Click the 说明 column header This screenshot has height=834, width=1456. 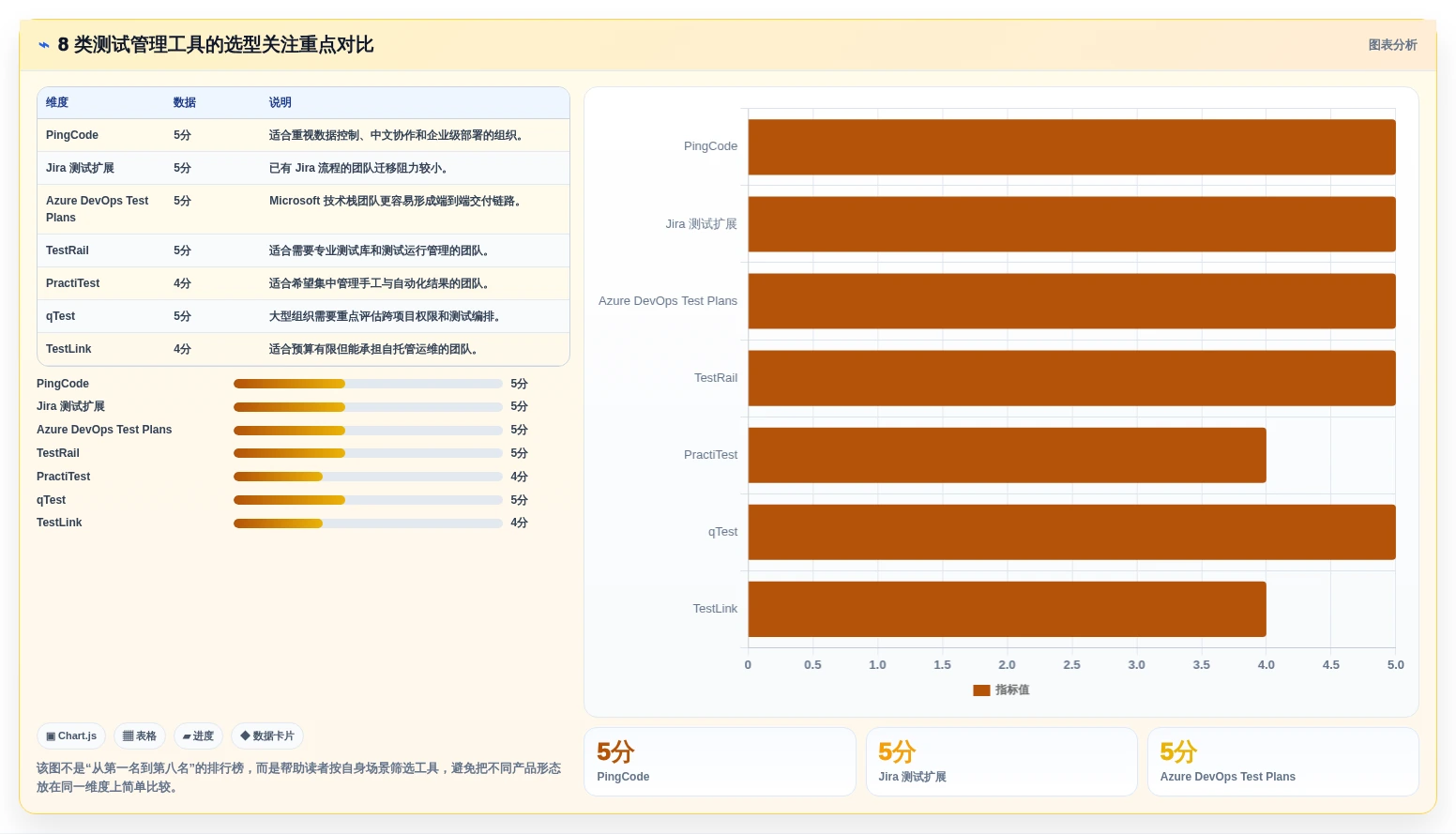click(281, 102)
